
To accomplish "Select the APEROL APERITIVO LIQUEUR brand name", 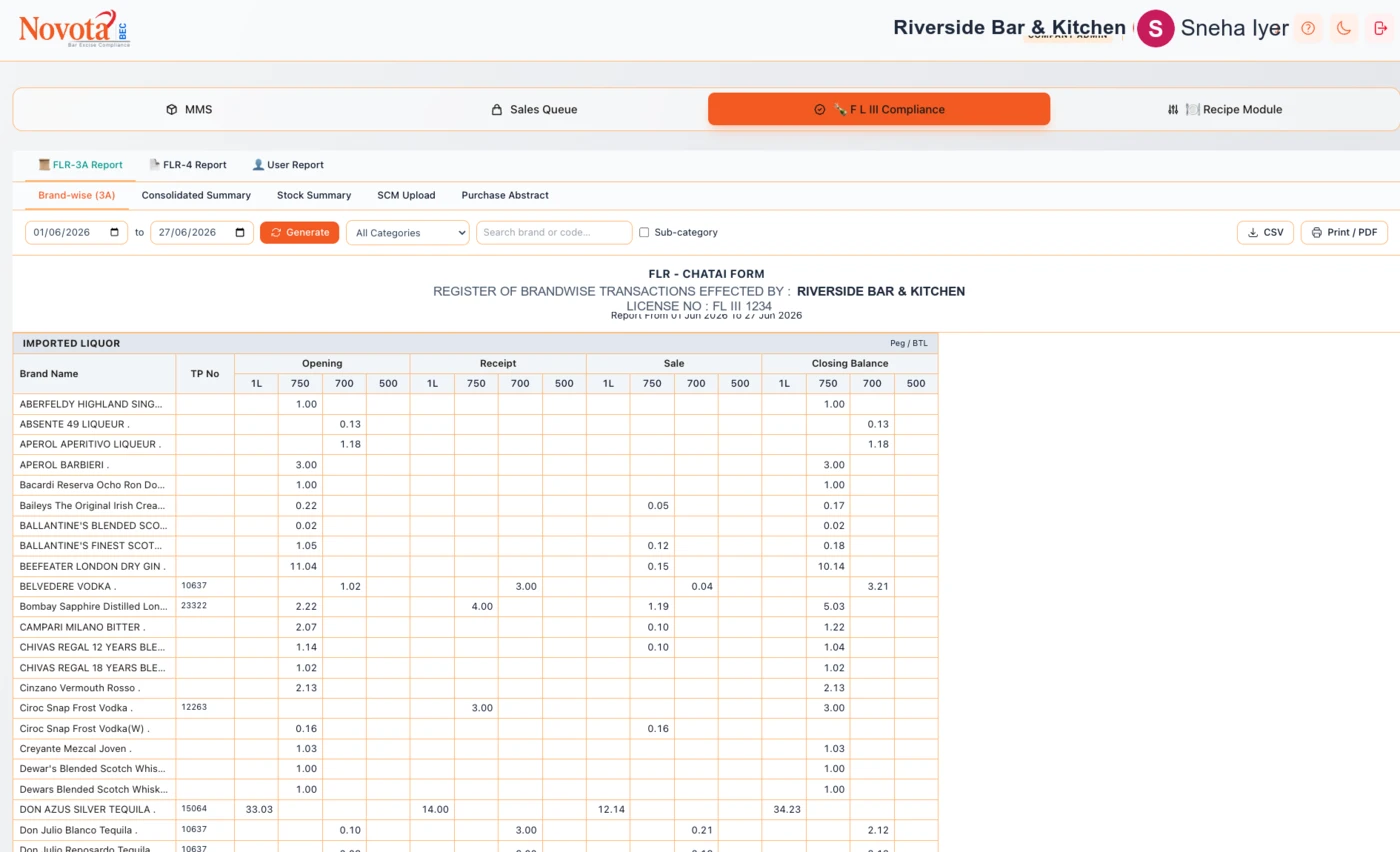I will click(90, 444).
